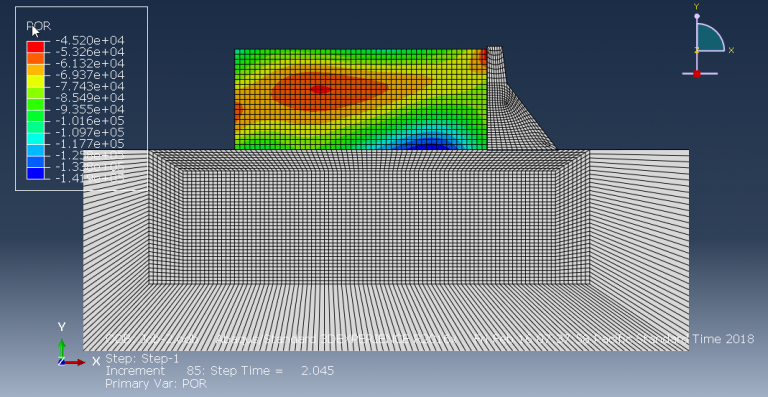The height and width of the screenshot is (397, 768).
Task: Click the legend value -4.520e+04
Action: pyautogui.click(x=90, y=40)
